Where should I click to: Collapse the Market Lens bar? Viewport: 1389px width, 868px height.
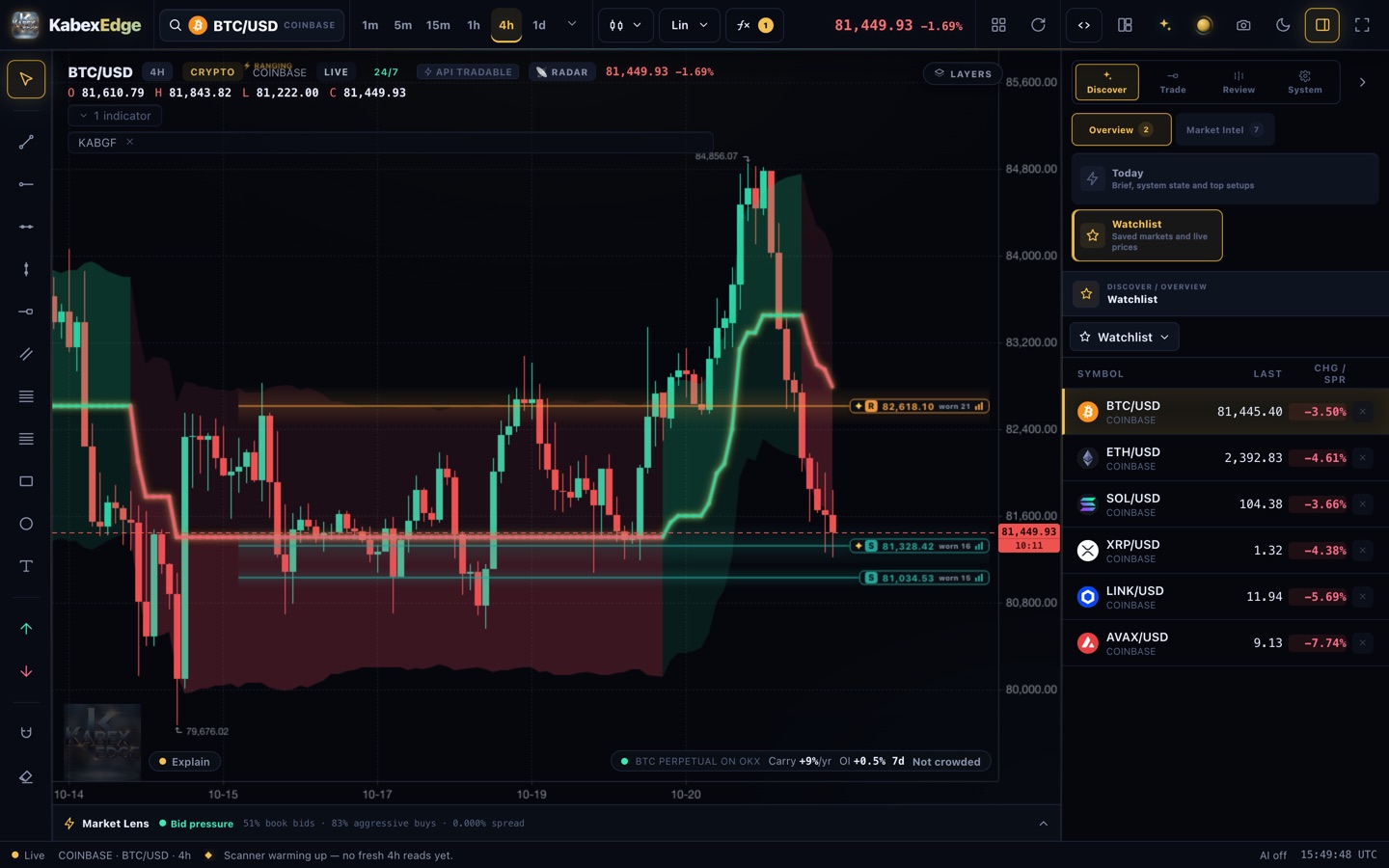point(1043,824)
